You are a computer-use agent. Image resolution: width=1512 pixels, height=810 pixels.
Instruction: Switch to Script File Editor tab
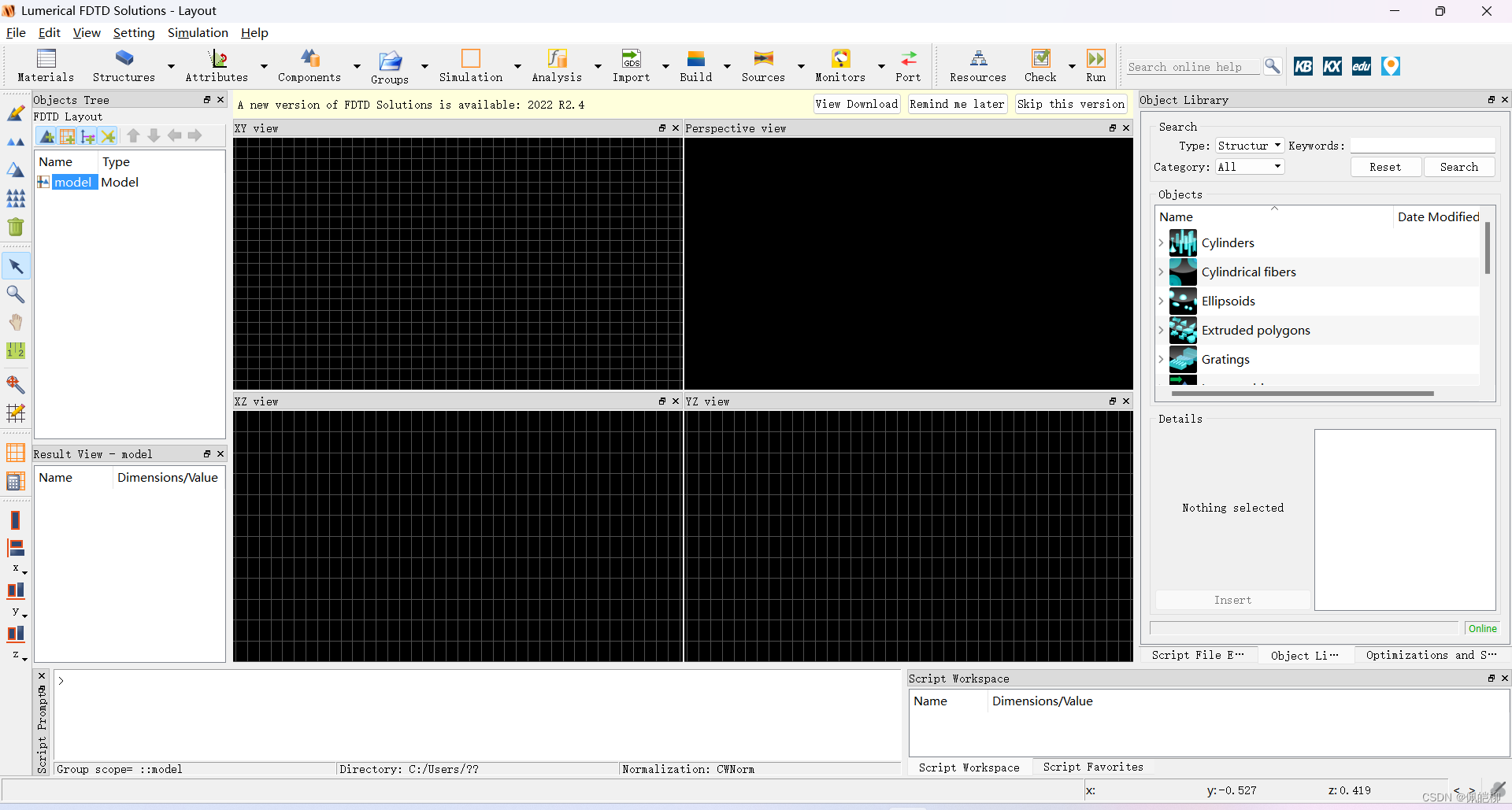coord(1198,655)
